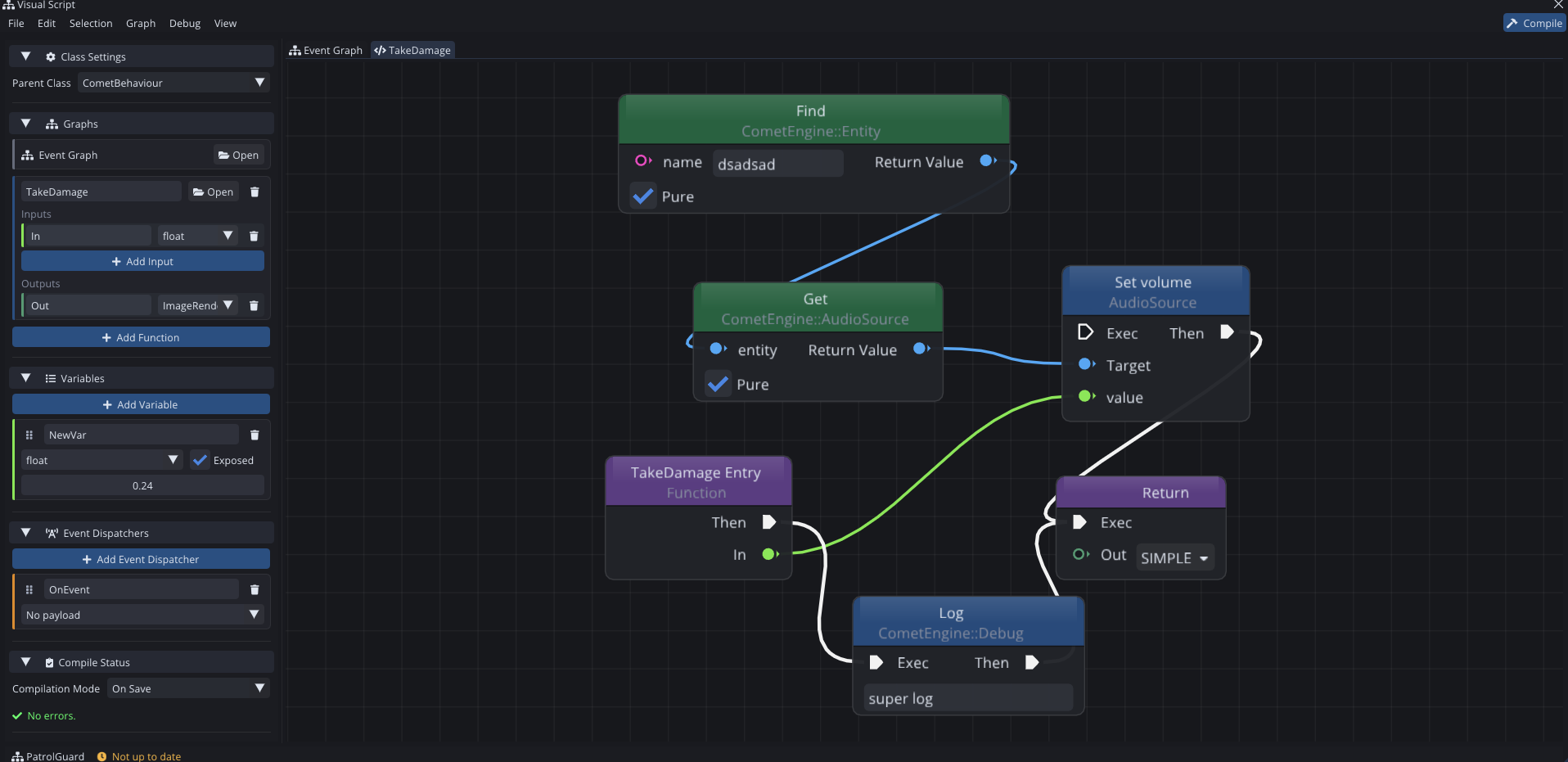1568x762 pixels.
Task: Open the Selection menu
Action: pyautogui.click(x=91, y=23)
